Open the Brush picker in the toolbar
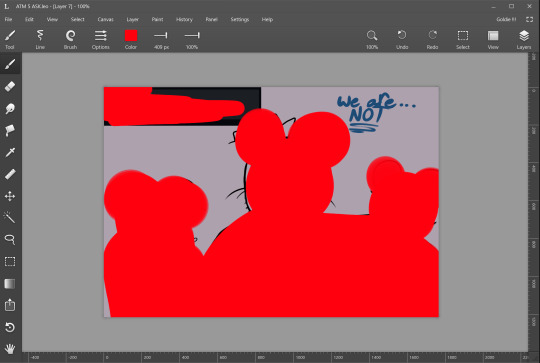540x363 pixels. (x=70, y=39)
